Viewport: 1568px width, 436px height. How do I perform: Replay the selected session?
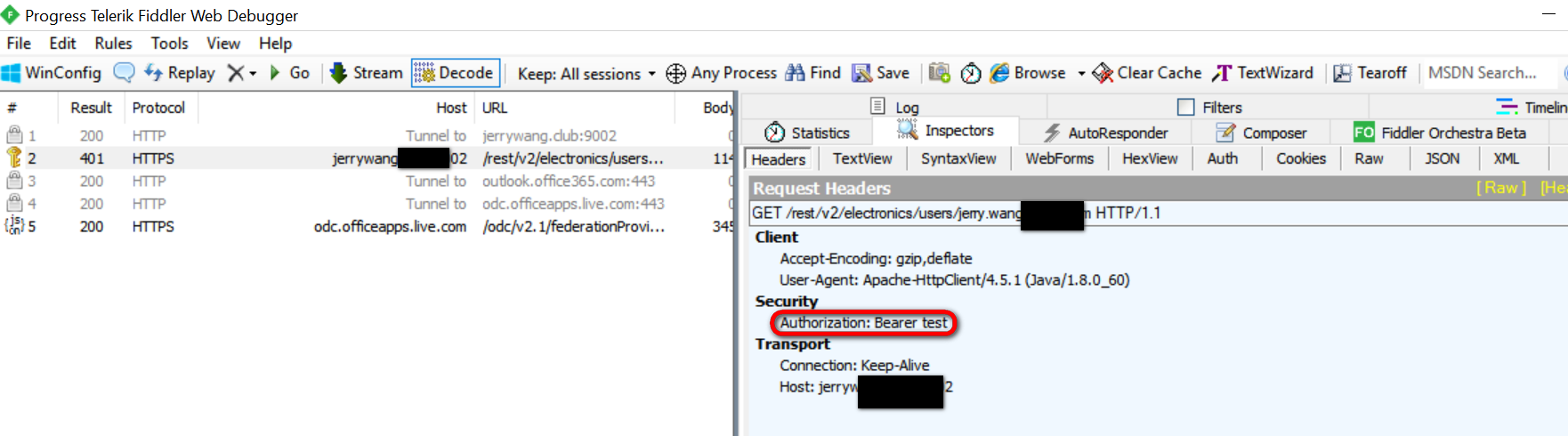pos(180,73)
